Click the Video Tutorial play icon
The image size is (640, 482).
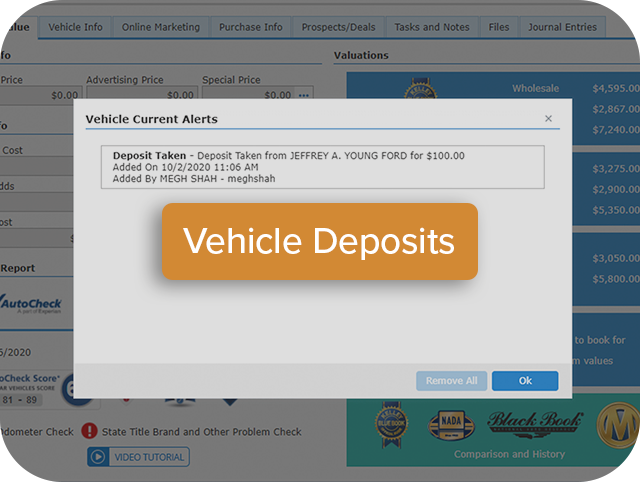[x=98, y=457]
